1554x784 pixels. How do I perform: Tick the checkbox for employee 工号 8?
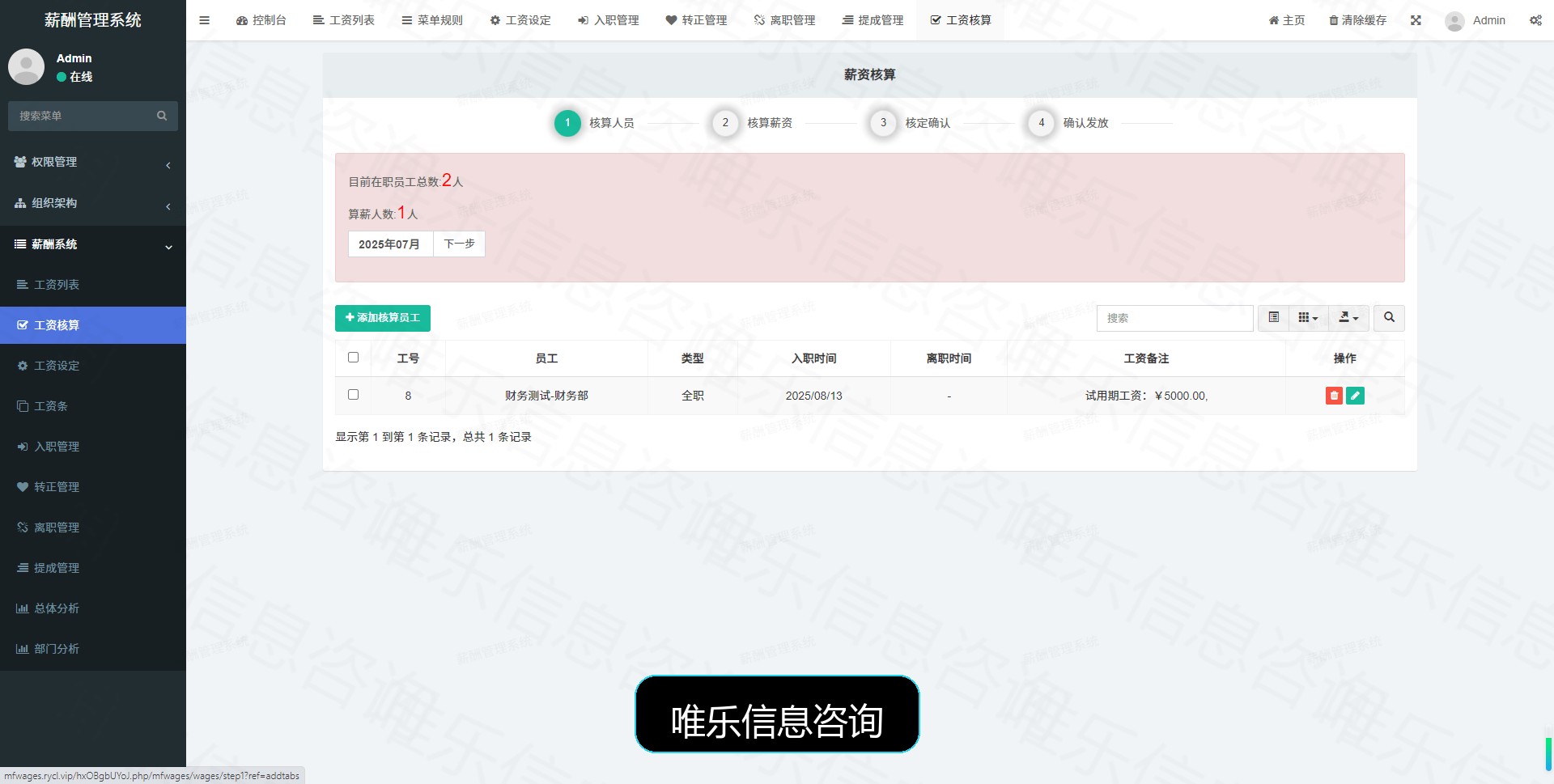point(353,395)
